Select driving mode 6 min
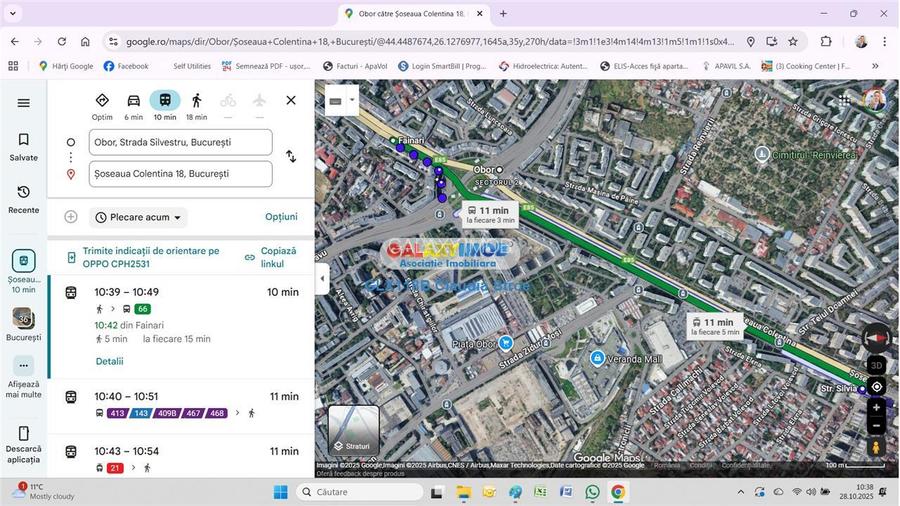The image size is (900, 506). (x=133, y=107)
